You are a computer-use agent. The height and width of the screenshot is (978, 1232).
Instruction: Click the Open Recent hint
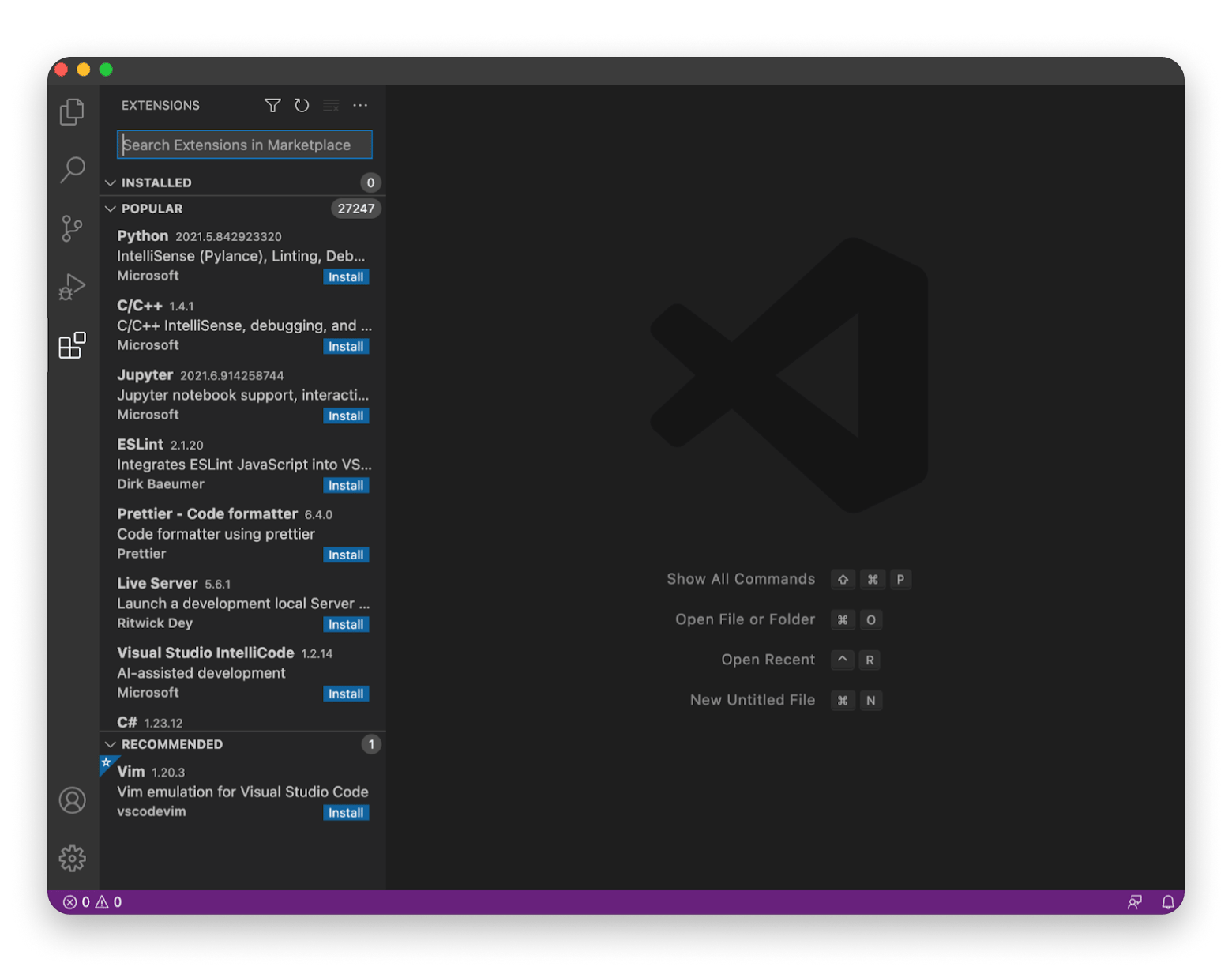tap(768, 660)
